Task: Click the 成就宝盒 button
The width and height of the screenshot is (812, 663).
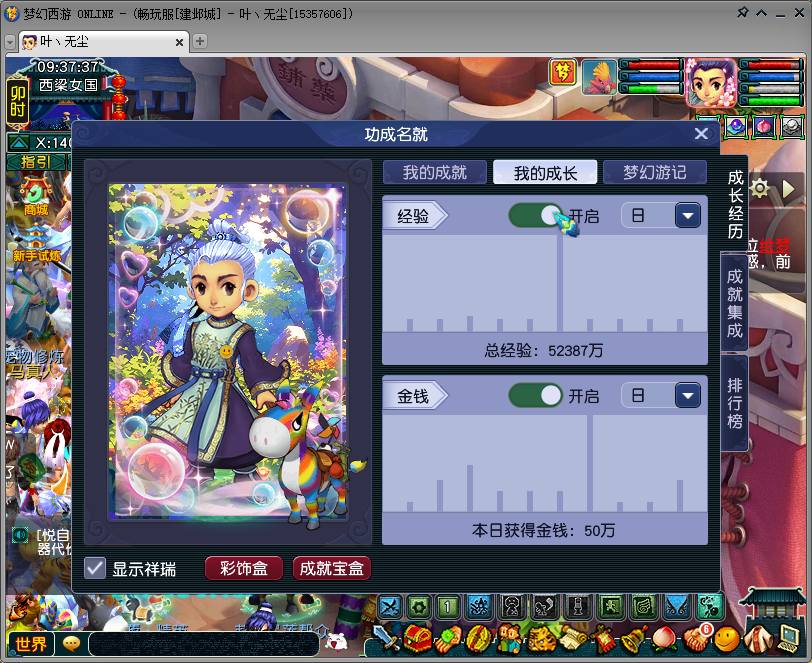Action: tap(331, 568)
